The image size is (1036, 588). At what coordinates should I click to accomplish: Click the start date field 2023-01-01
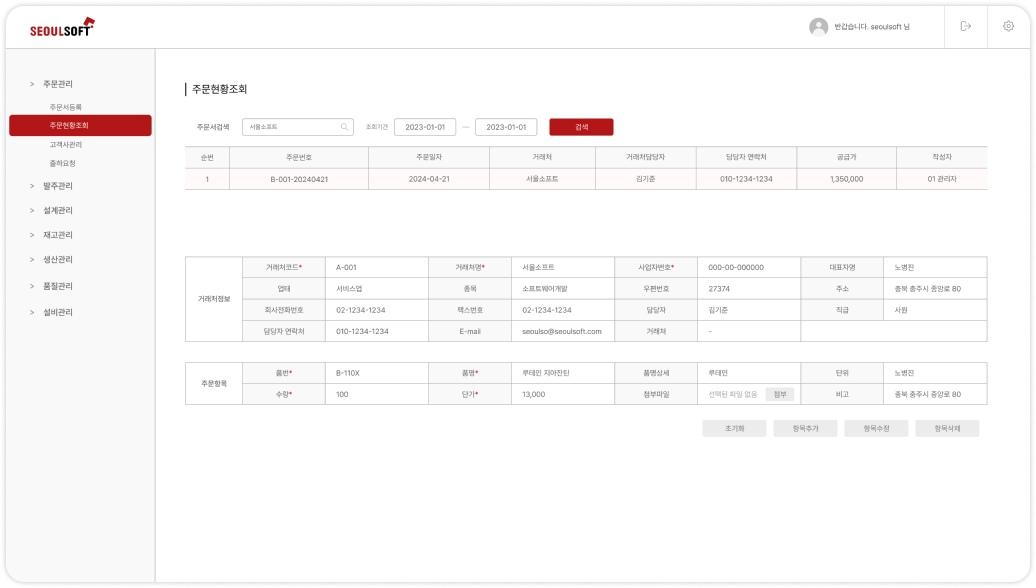pos(424,127)
